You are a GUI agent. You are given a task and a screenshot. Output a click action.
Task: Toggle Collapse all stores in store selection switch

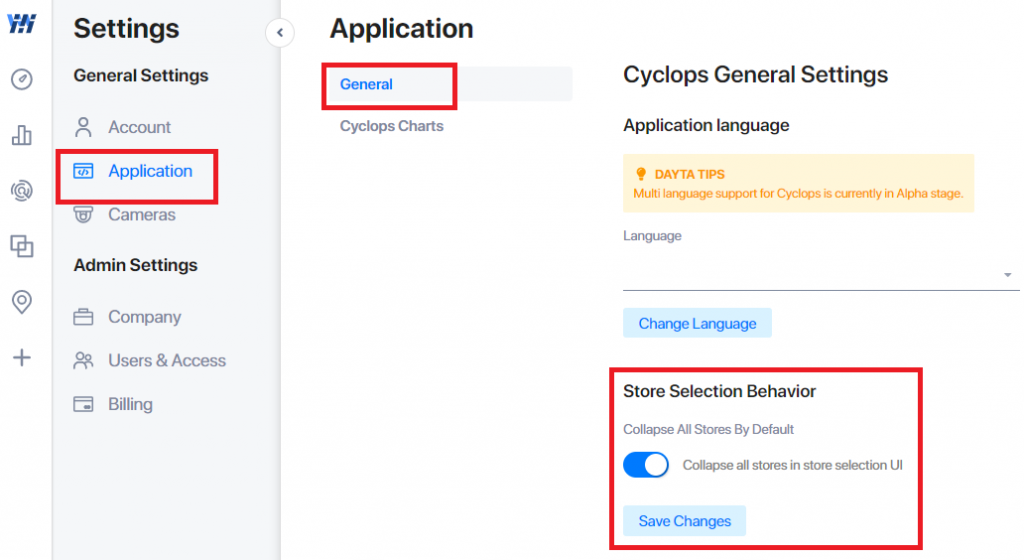point(646,465)
